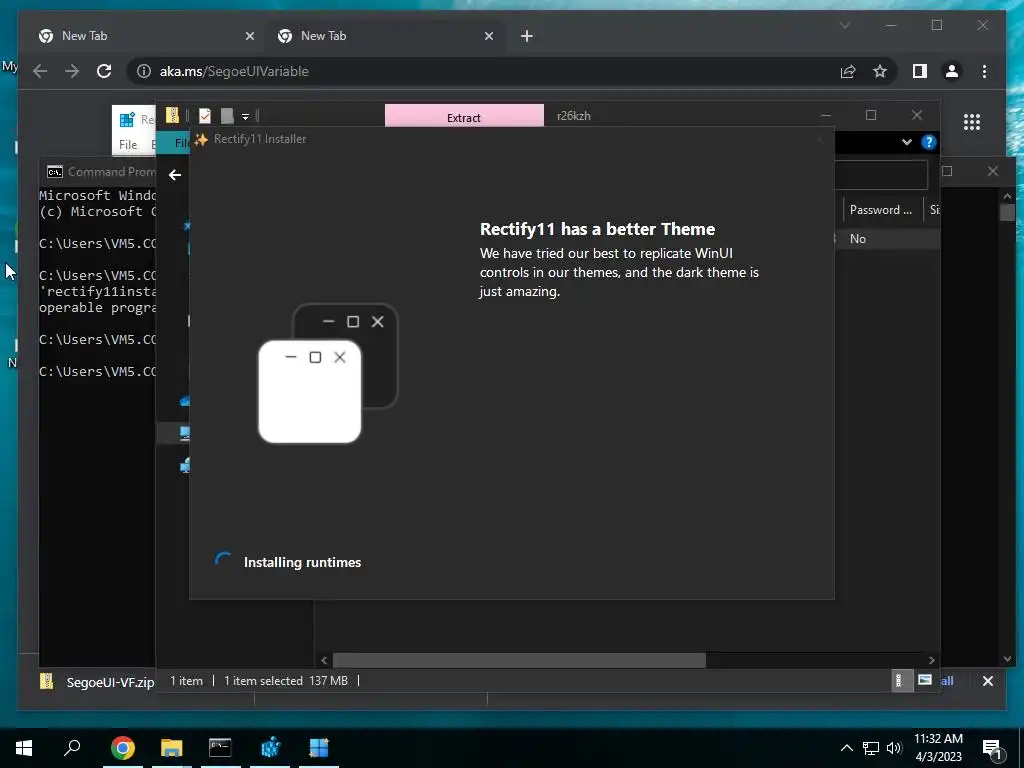The height and width of the screenshot is (768, 1024).
Task: Open a new Chrome tab with plus
Action: (x=527, y=36)
